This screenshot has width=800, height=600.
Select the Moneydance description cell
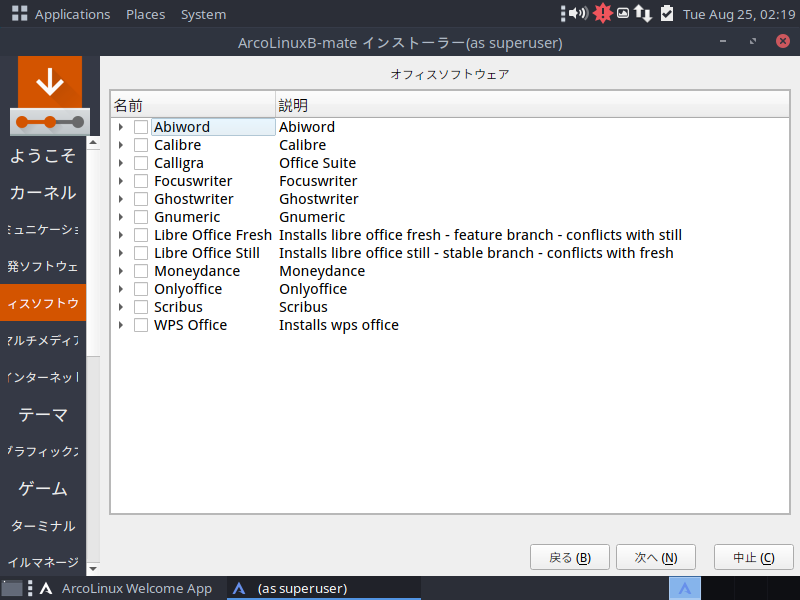pyautogui.click(x=322, y=271)
